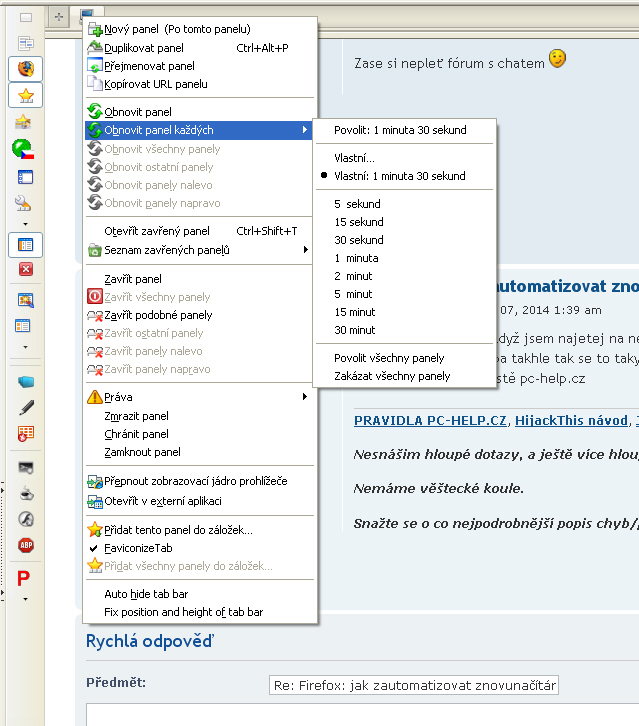Choose 'Duplikovat panel' from the context menu
The width and height of the screenshot is (639, 726).
point(143,47)
